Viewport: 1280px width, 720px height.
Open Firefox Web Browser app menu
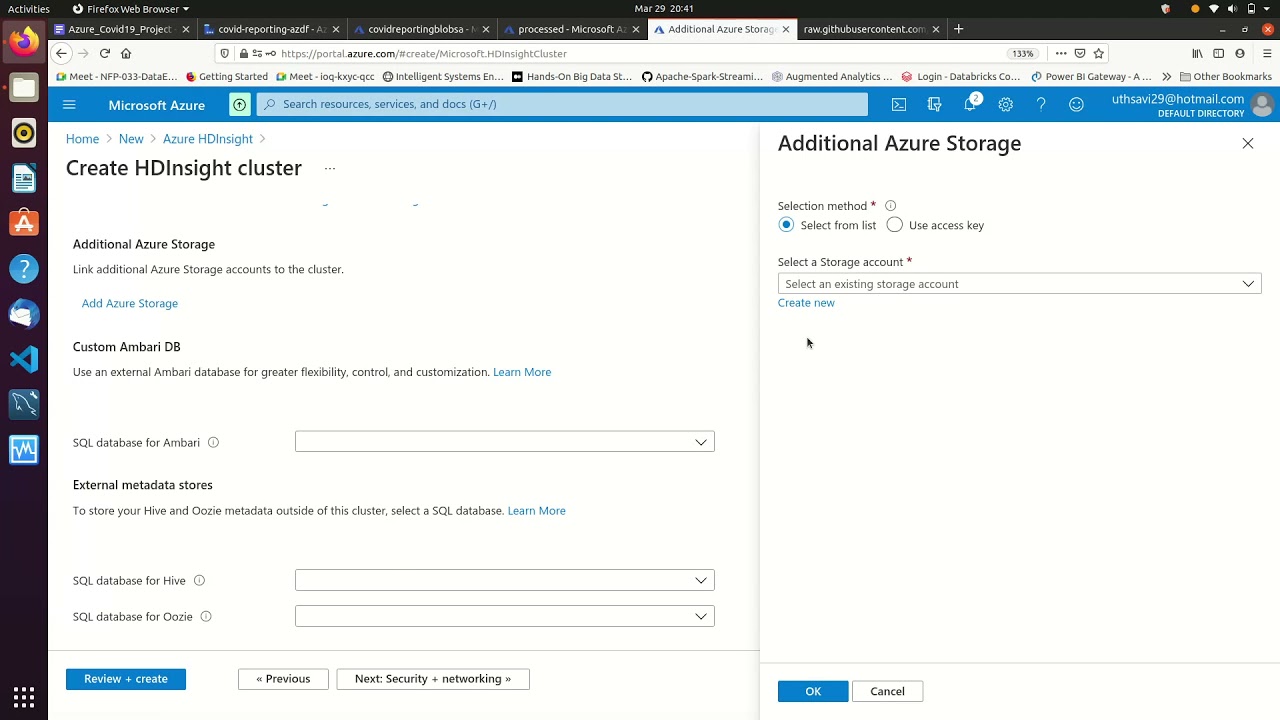pos(131,9)
